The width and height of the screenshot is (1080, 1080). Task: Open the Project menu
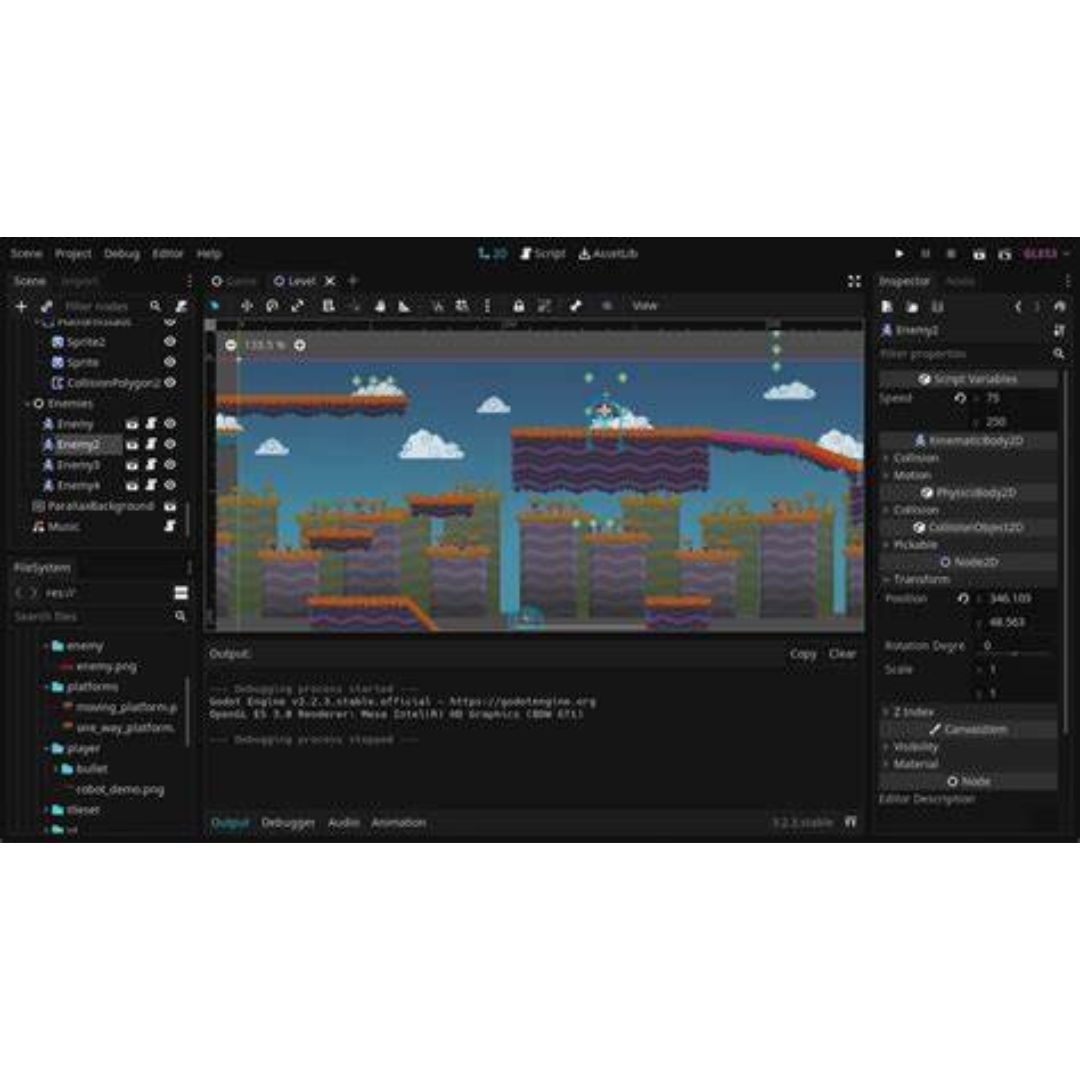click(73, 254)
